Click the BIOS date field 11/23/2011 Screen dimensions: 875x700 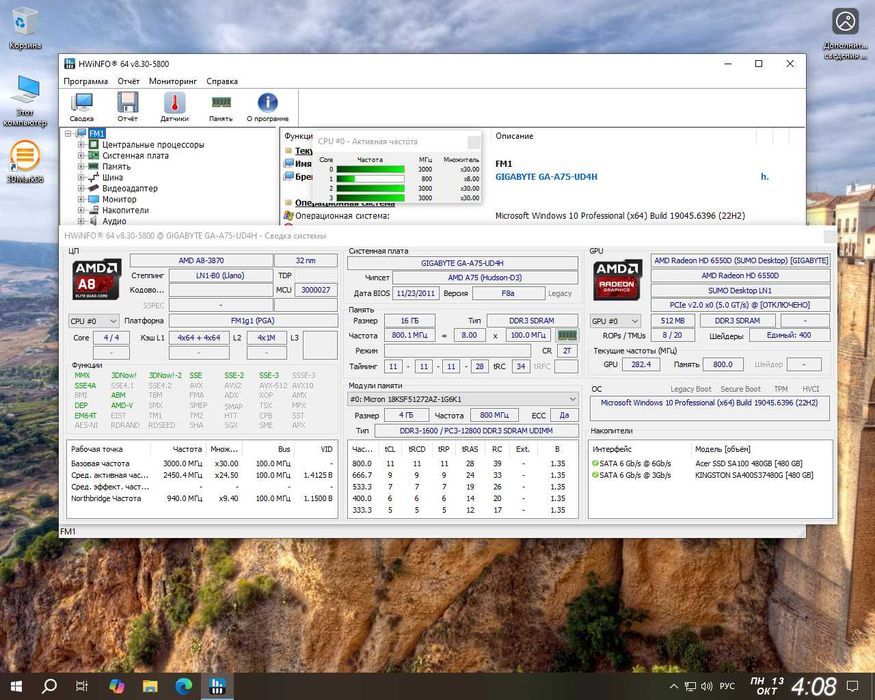[x=415, y=293]
